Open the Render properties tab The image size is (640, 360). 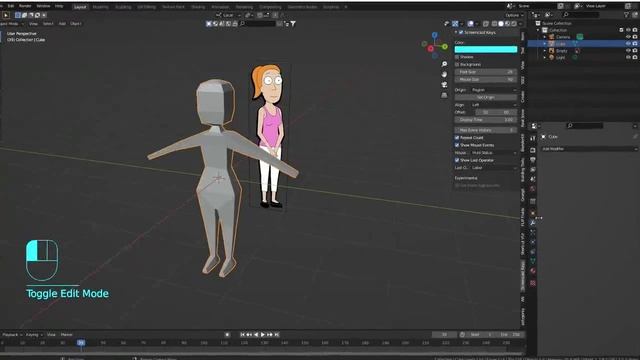point(533,151)
